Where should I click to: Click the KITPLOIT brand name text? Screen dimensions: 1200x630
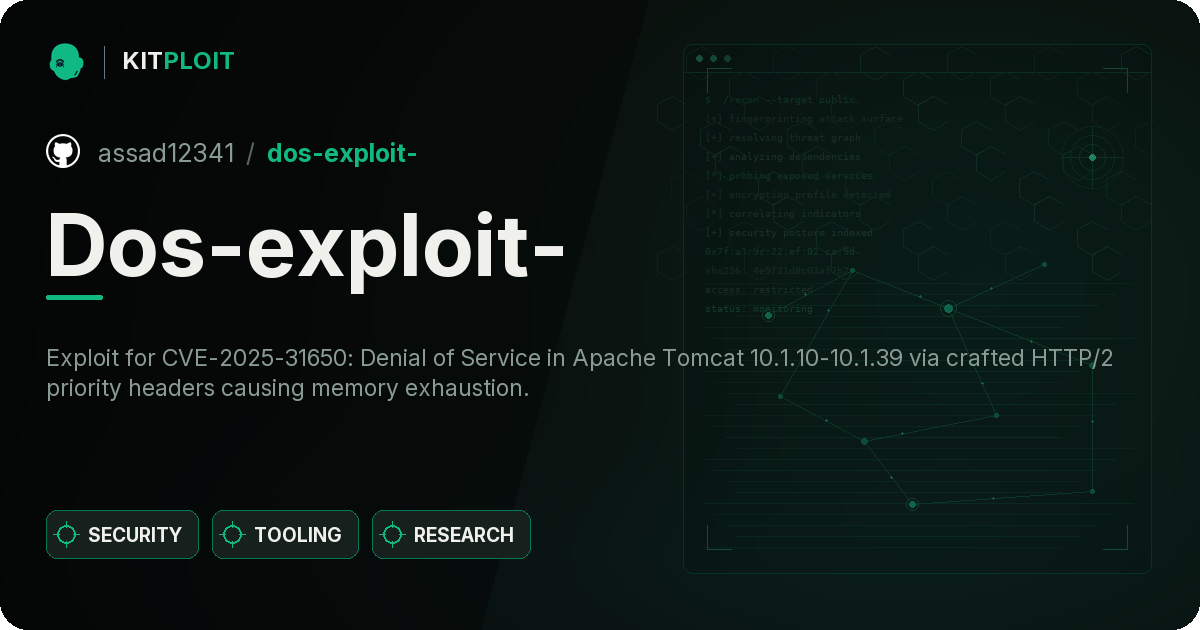coord(178,61)
